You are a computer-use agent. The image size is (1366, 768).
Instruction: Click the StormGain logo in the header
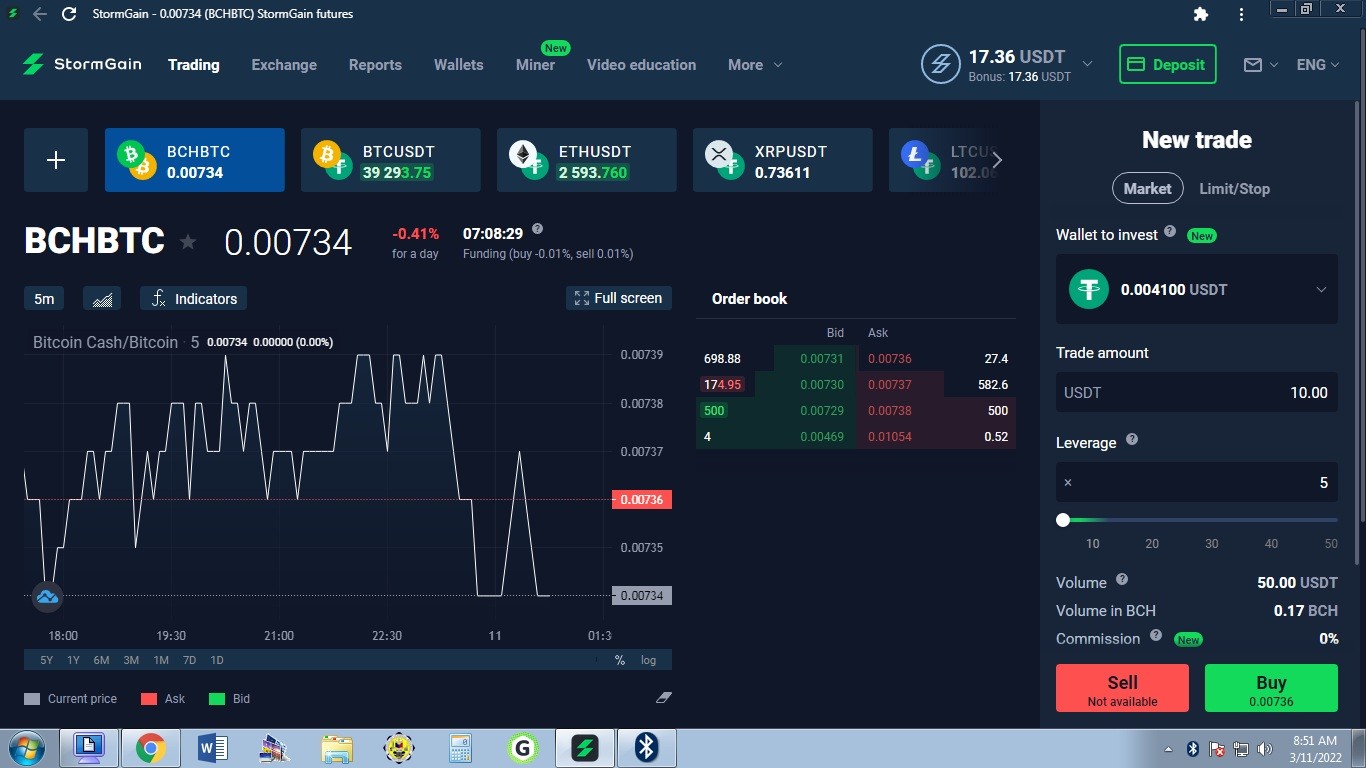pyautogui.click(x=82, y=64)
